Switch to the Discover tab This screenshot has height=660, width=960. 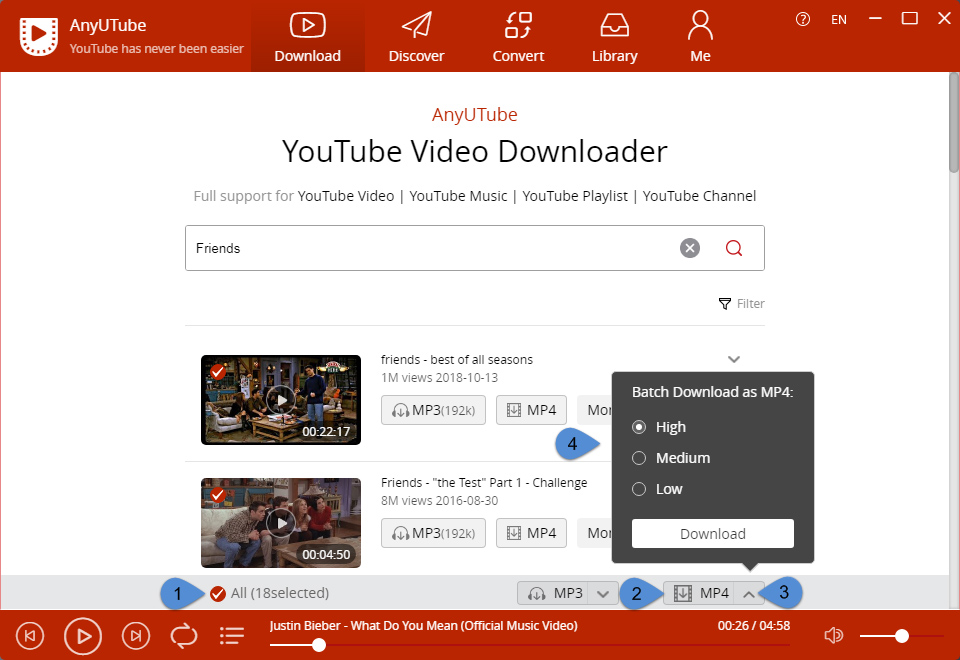pyautogui.click(x=416, y=37)
